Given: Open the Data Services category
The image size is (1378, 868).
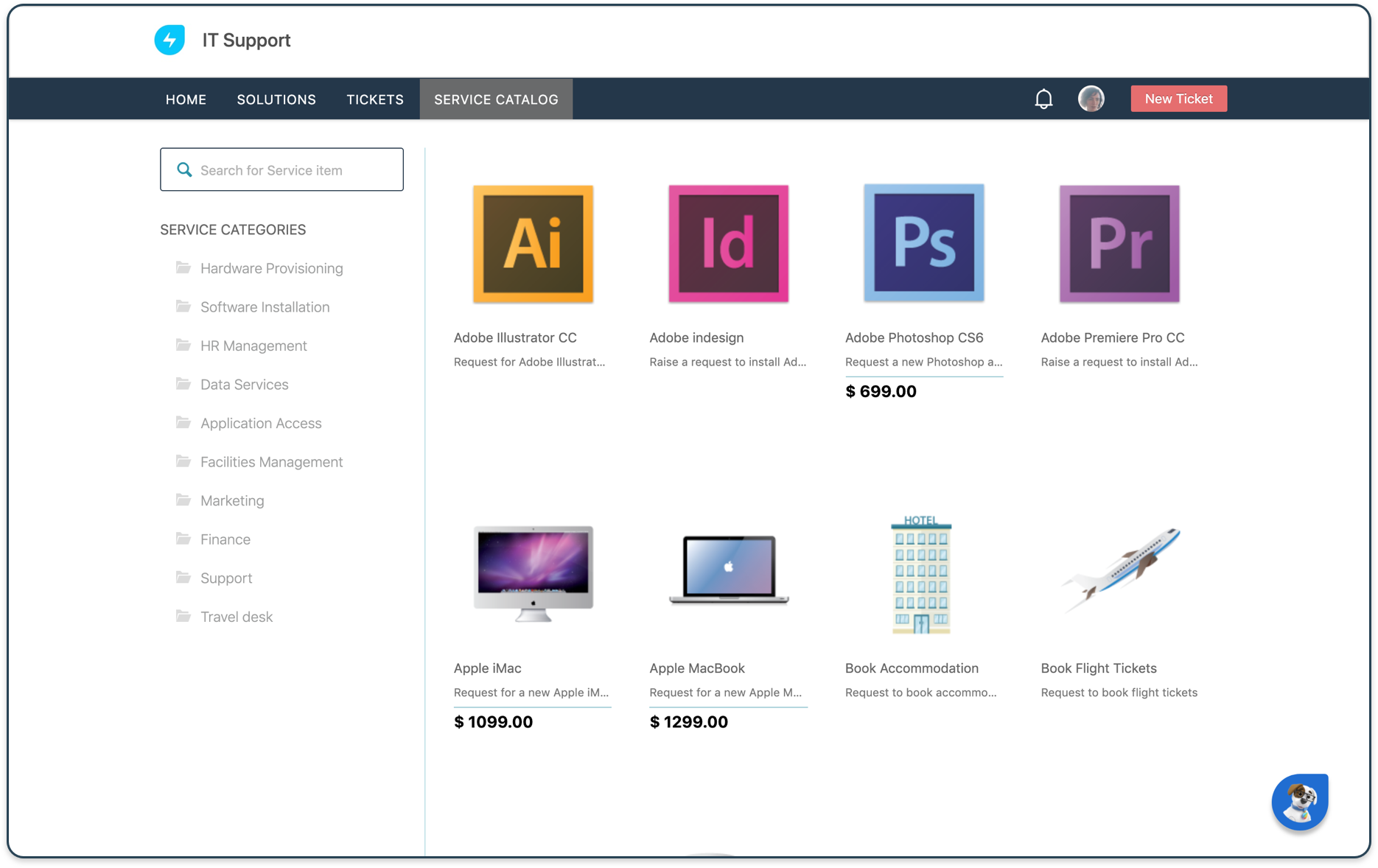Looking at the screenshot, I should click(x=244, y=384).
